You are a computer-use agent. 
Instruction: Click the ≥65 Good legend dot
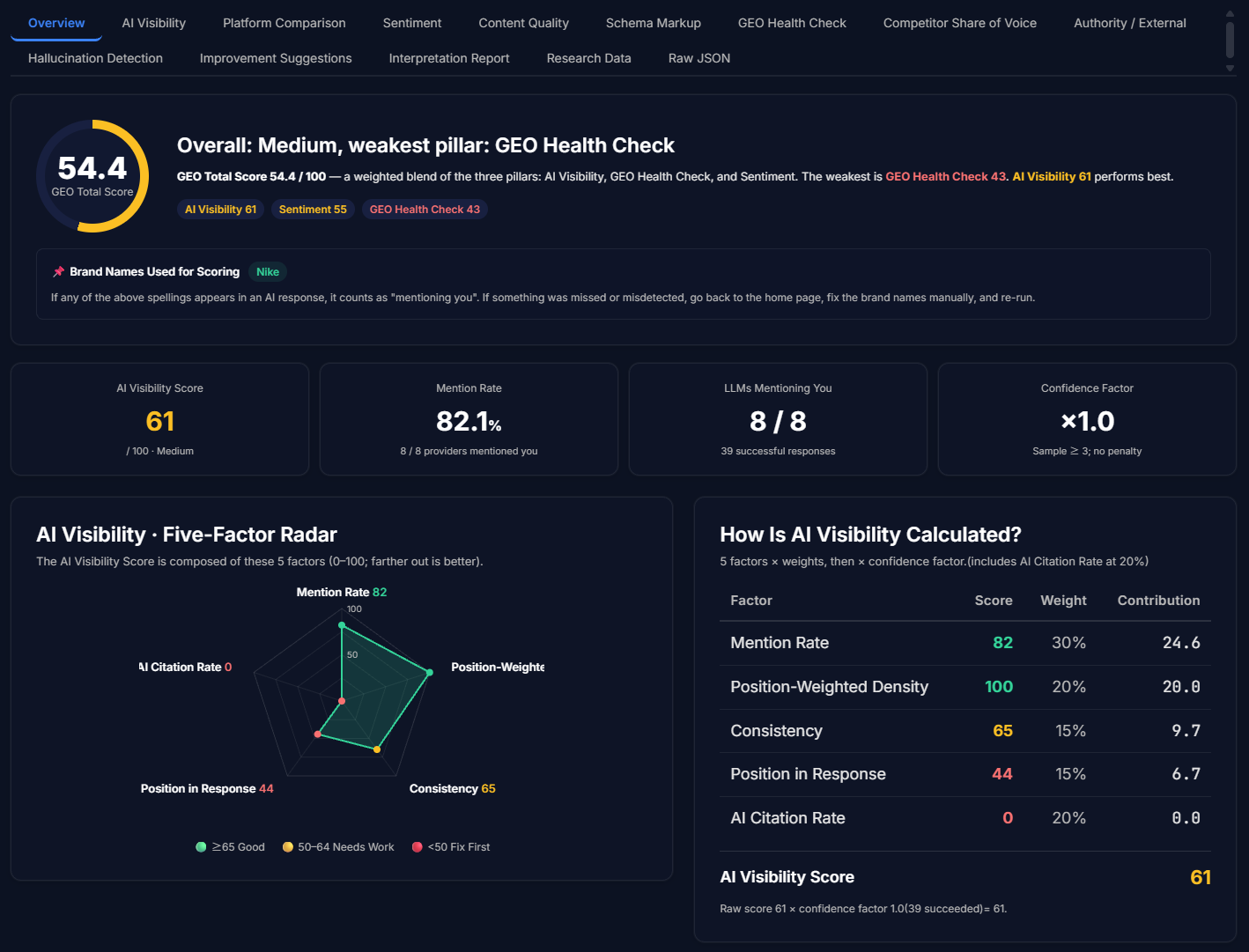tap(201, 847)
